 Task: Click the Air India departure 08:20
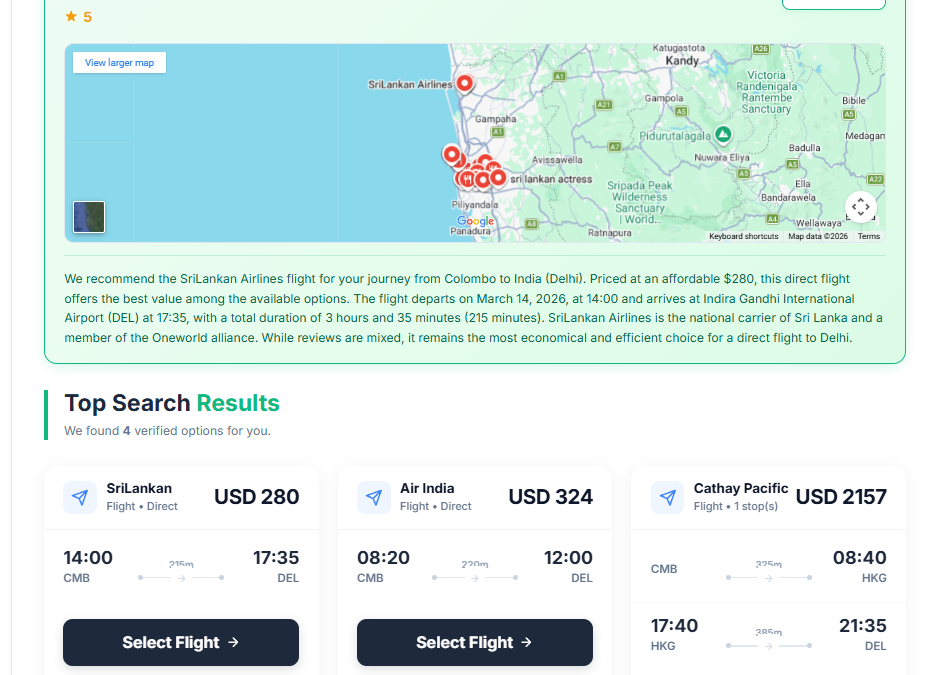point(383,558)
